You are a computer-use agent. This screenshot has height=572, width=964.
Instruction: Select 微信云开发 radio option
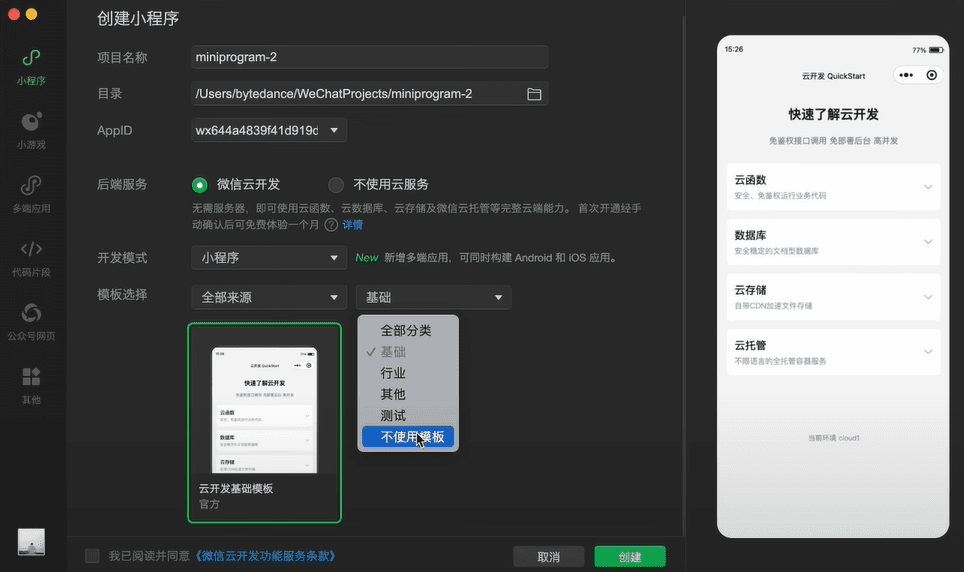(199, 185)
